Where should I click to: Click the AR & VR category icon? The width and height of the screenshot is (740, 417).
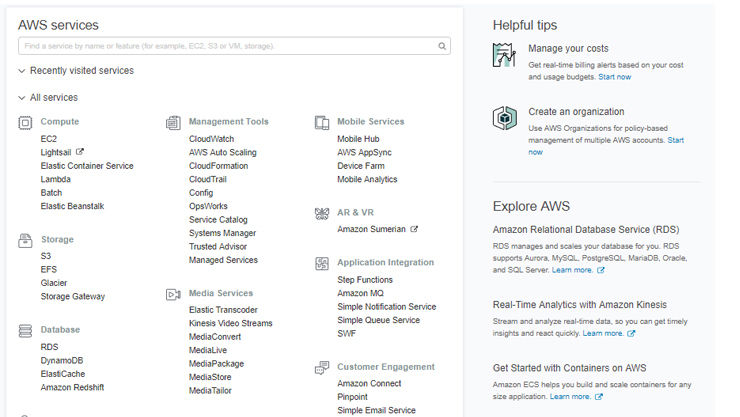322,213
